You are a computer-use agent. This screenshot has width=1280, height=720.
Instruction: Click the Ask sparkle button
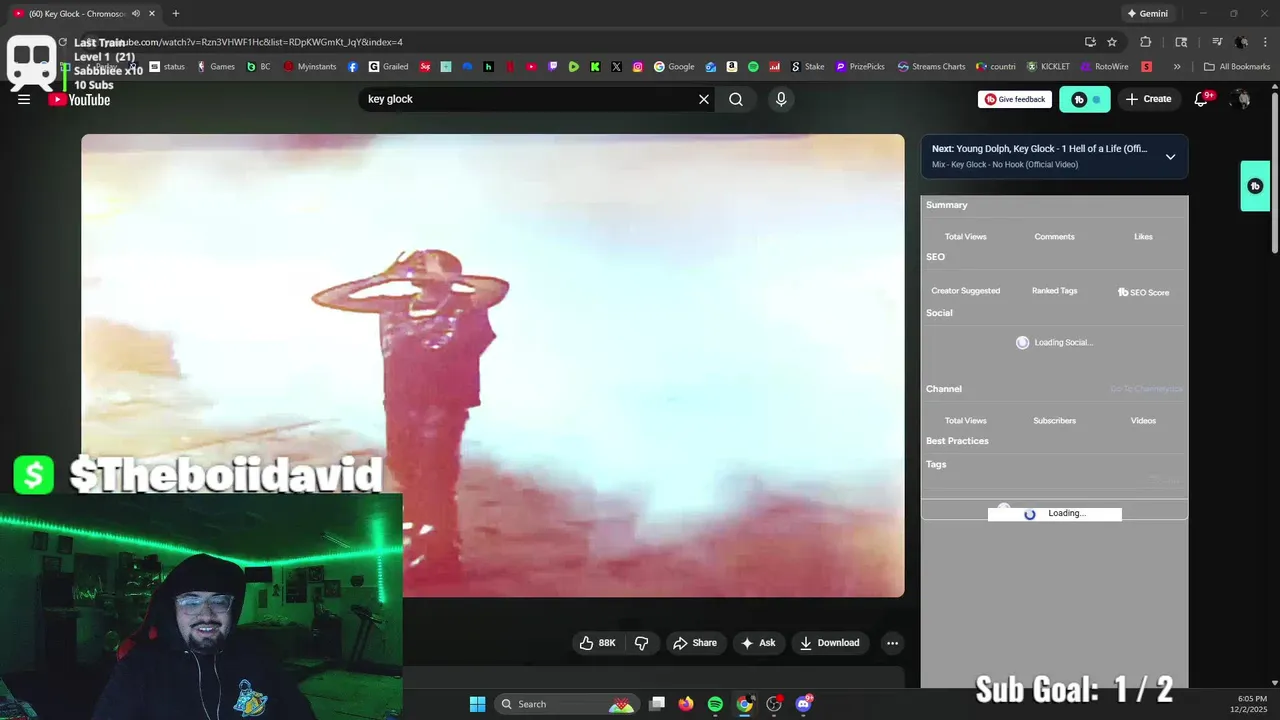pos(758,643)
